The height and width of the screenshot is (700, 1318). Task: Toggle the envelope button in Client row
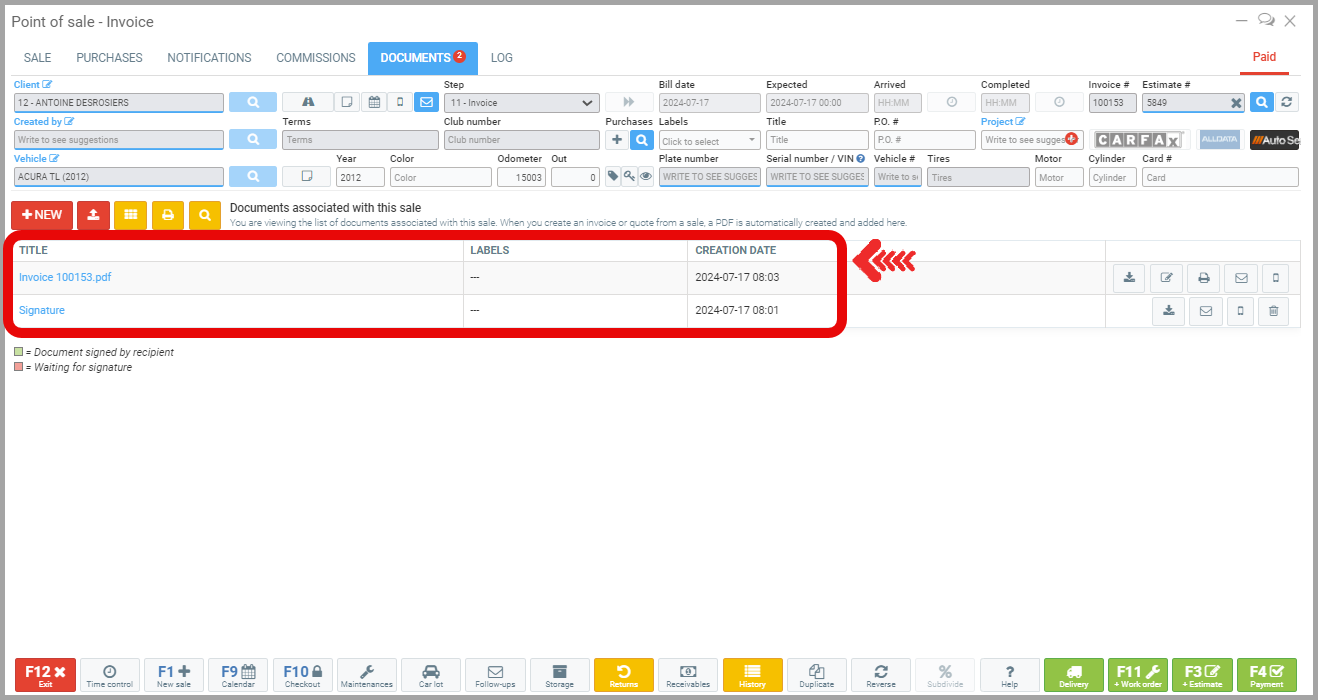(426, 102)
